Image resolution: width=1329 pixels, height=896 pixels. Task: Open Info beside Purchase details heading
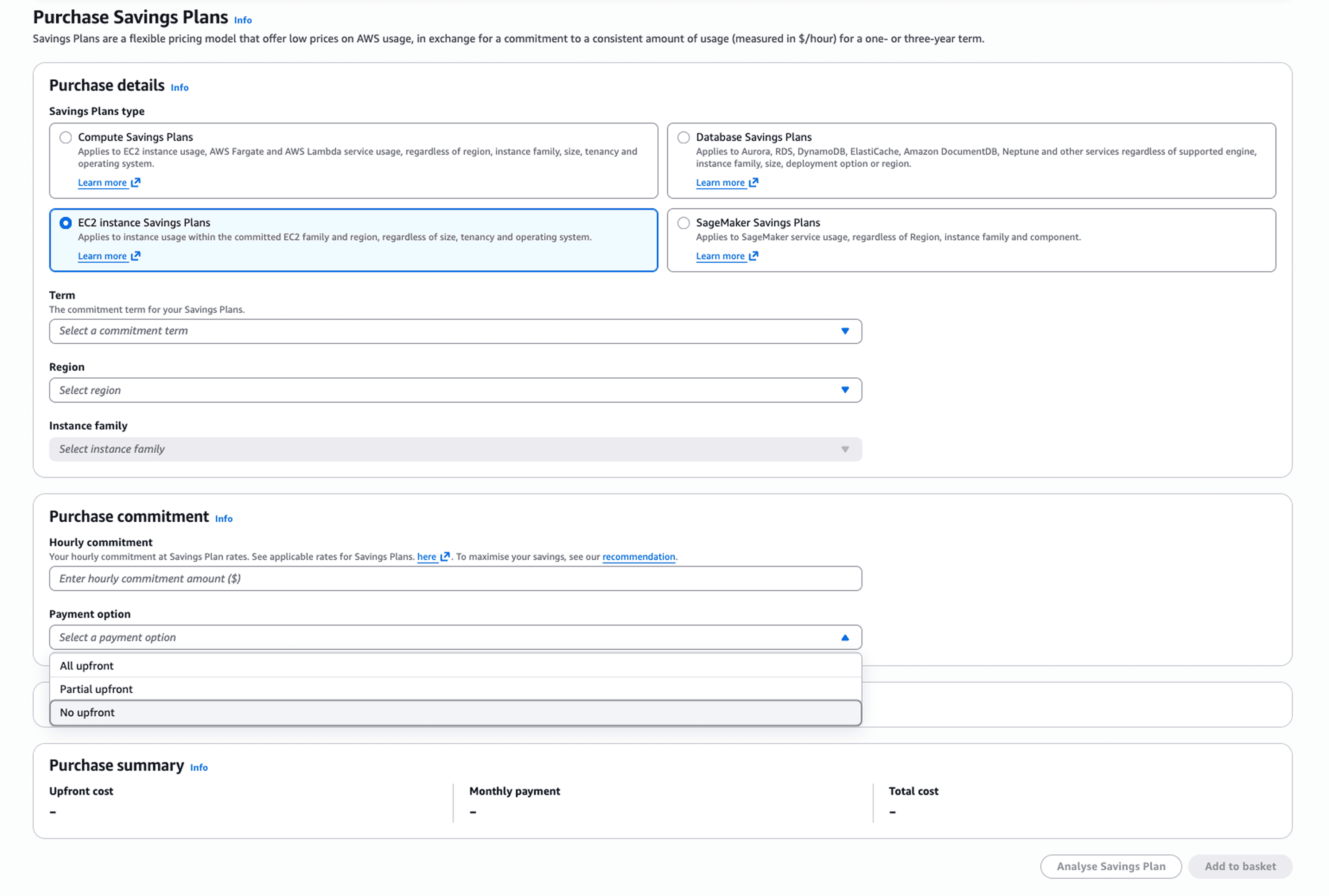179,87
